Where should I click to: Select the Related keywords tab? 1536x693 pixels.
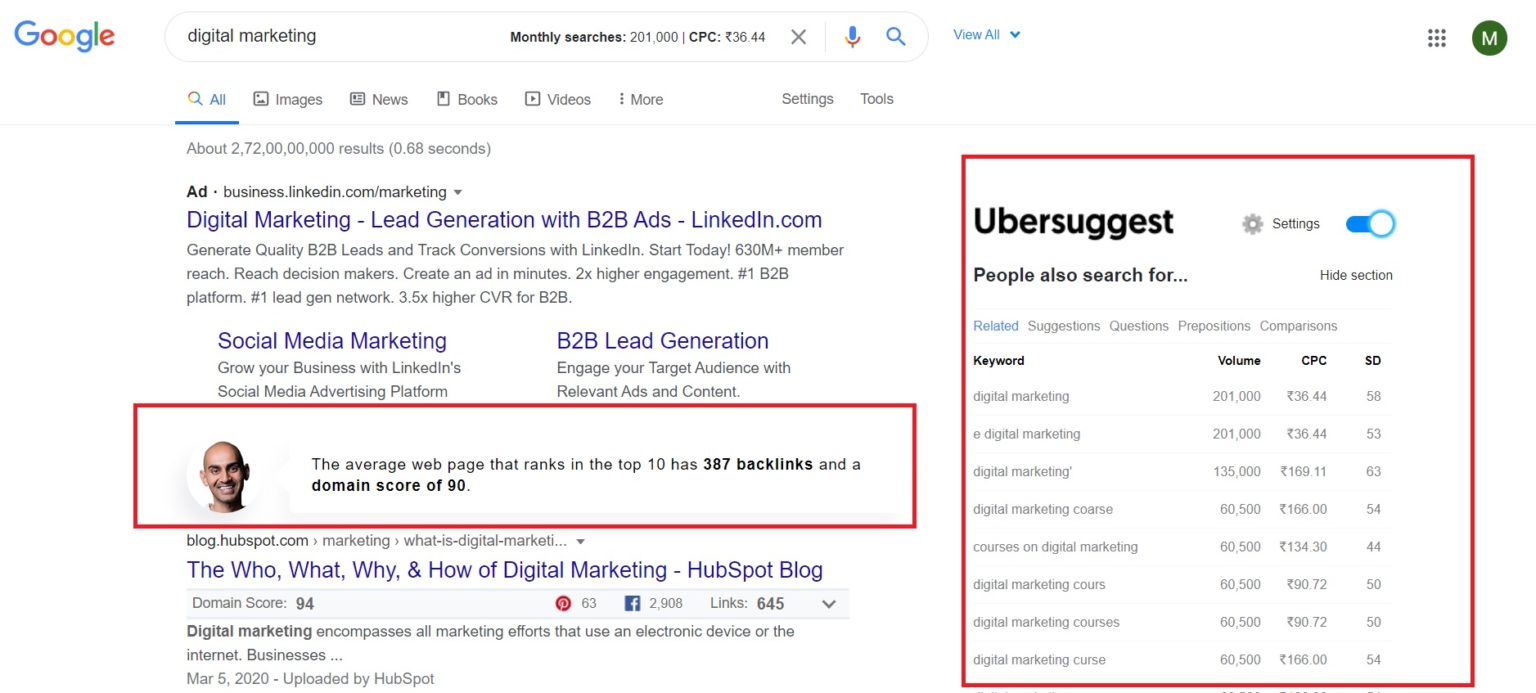[996, 326]
